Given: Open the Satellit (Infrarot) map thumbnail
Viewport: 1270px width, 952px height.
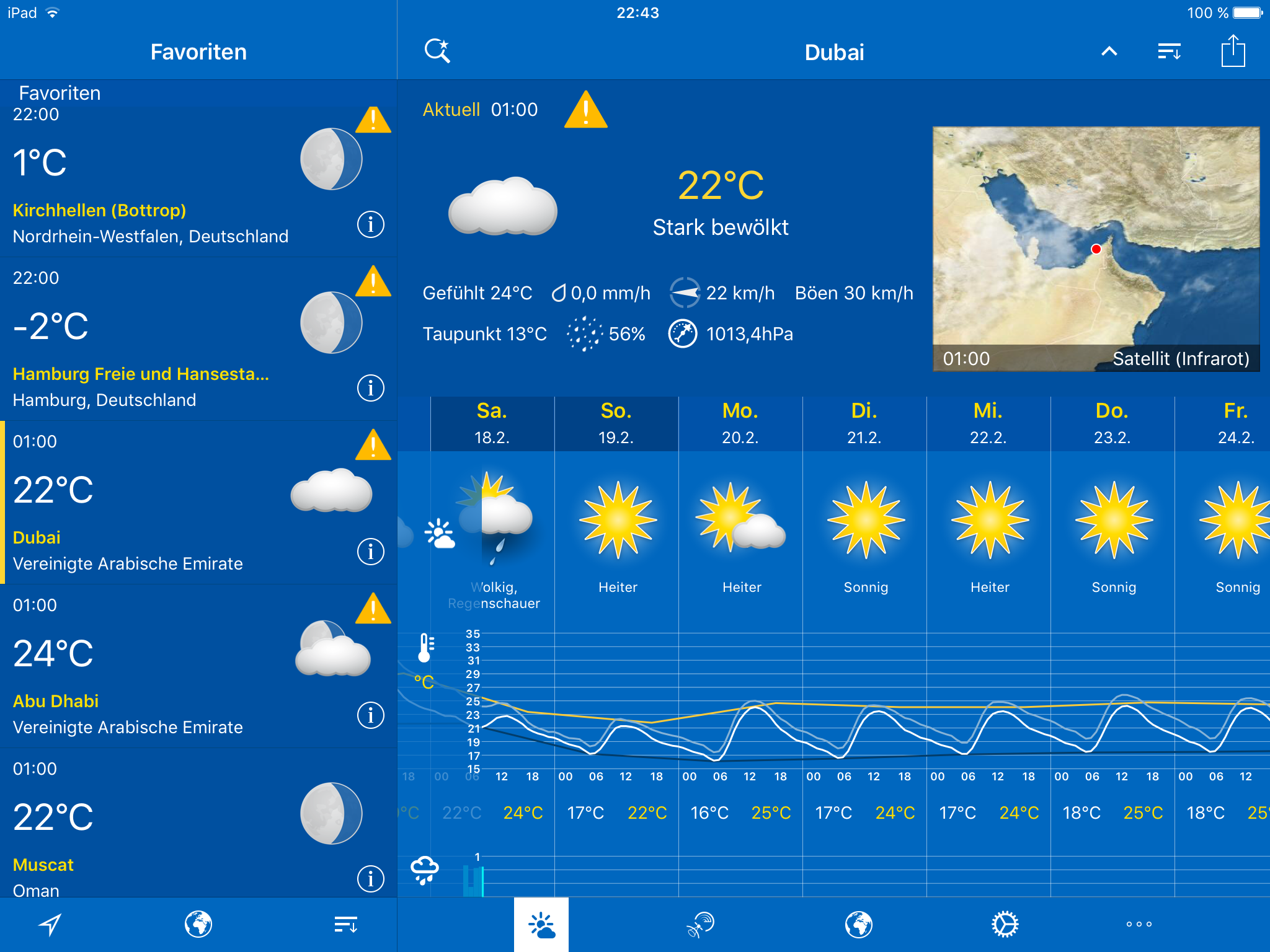Looking at the screenshot, I should [x=1096, y=249].
